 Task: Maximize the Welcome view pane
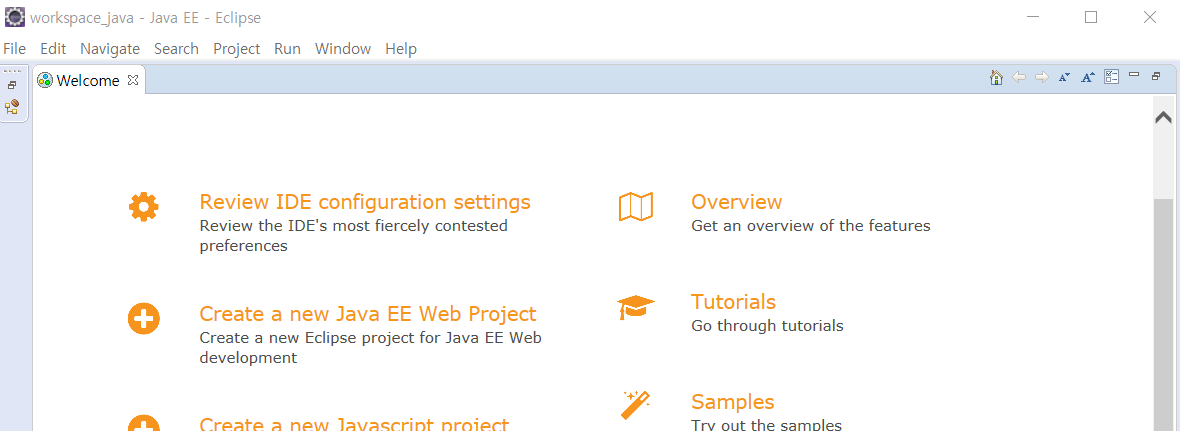pyautogui.click(x=1156, y=76)
